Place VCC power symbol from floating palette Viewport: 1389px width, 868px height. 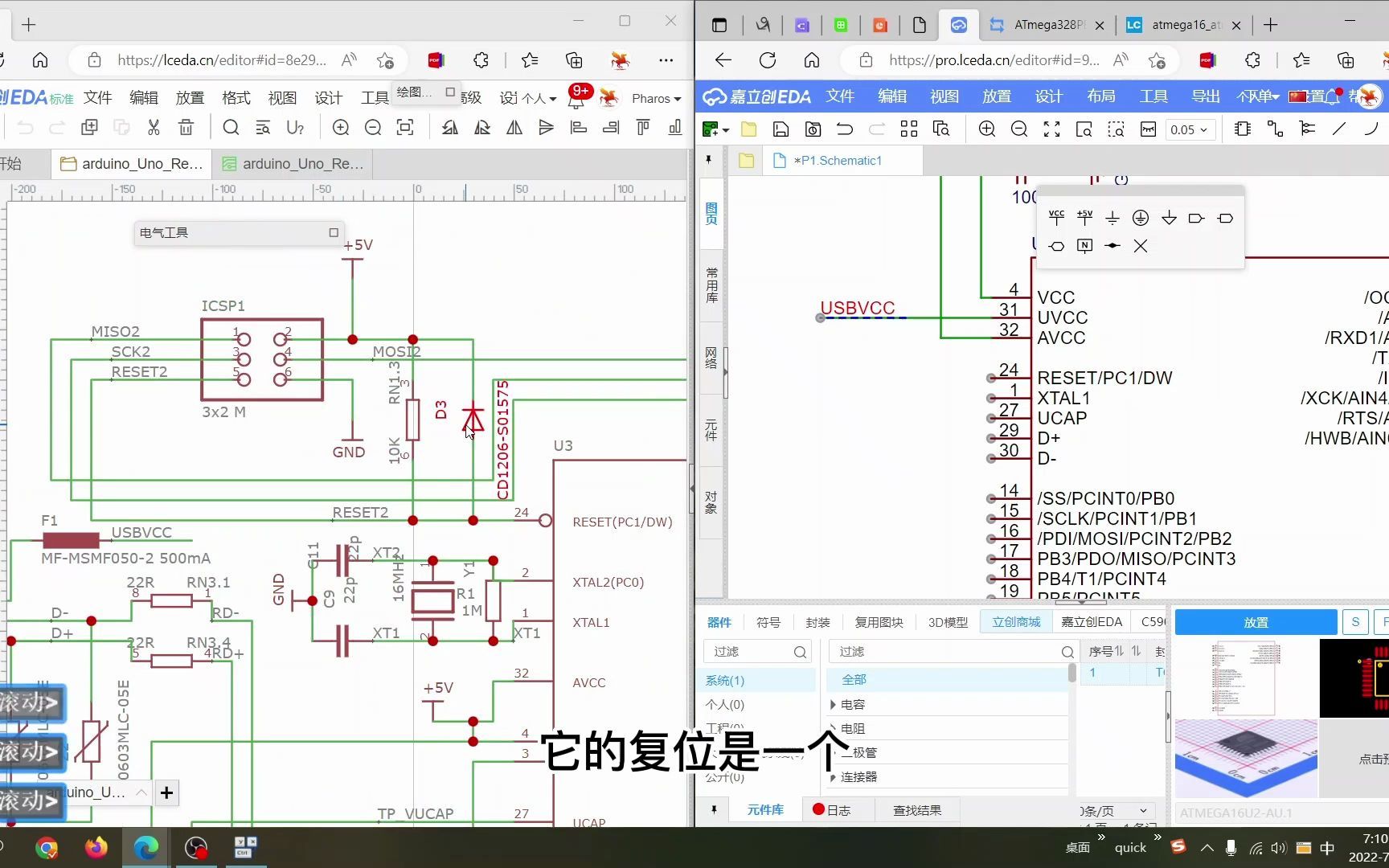pos(1056,217)
